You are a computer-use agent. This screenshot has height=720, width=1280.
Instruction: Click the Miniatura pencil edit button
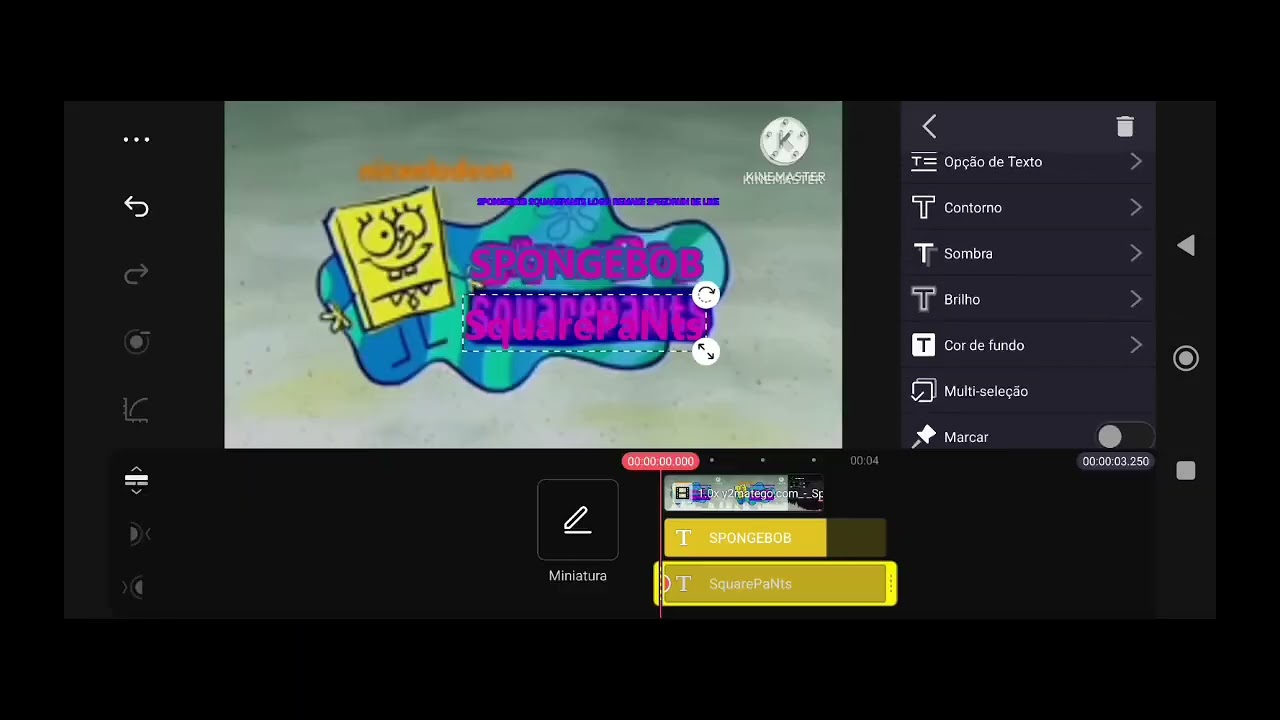point(578,520)
